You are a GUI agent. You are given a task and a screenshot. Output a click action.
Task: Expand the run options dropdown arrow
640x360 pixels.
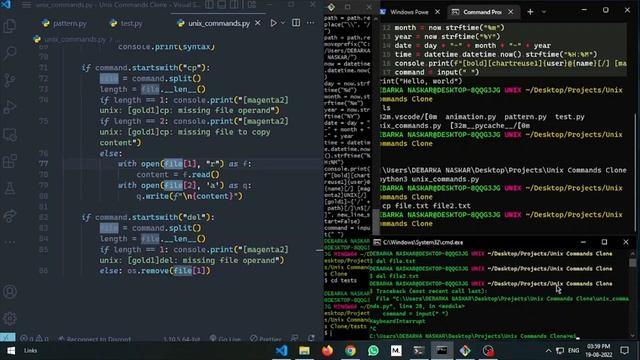pos(283,23)
